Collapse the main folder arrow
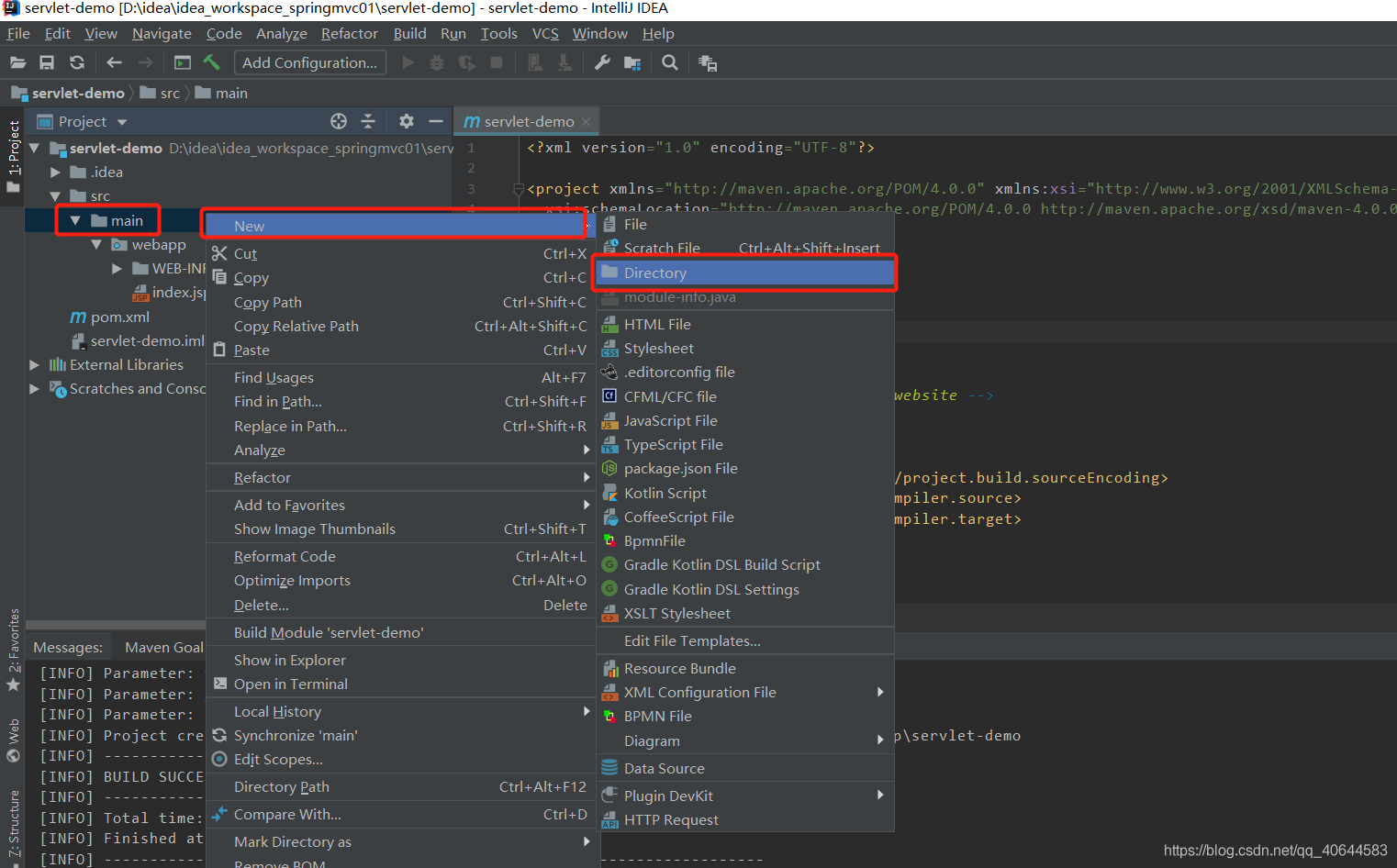Image resolution: width=1397 pixels, height=868 pixels. tap(75, 220)
